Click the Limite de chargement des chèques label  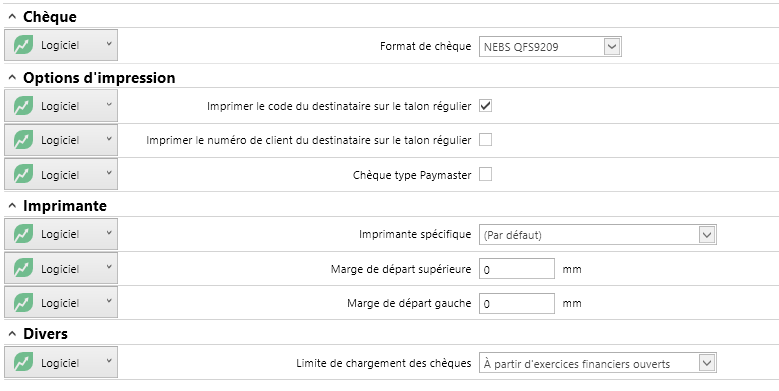384,363
